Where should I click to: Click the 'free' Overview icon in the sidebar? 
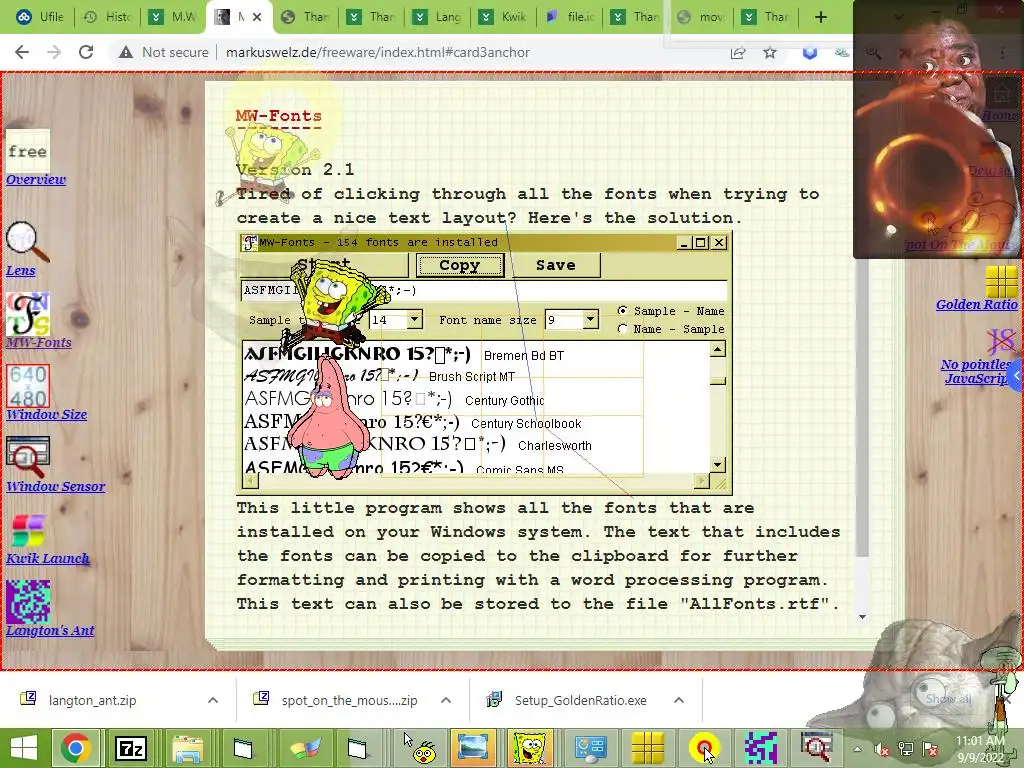pyautogui.click(x=27, y=151)
